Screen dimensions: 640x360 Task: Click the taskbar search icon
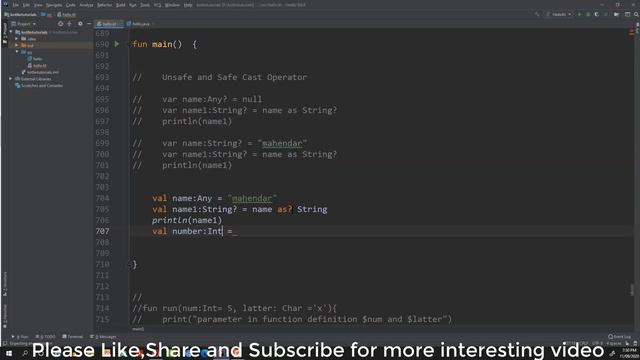[25, 353]
